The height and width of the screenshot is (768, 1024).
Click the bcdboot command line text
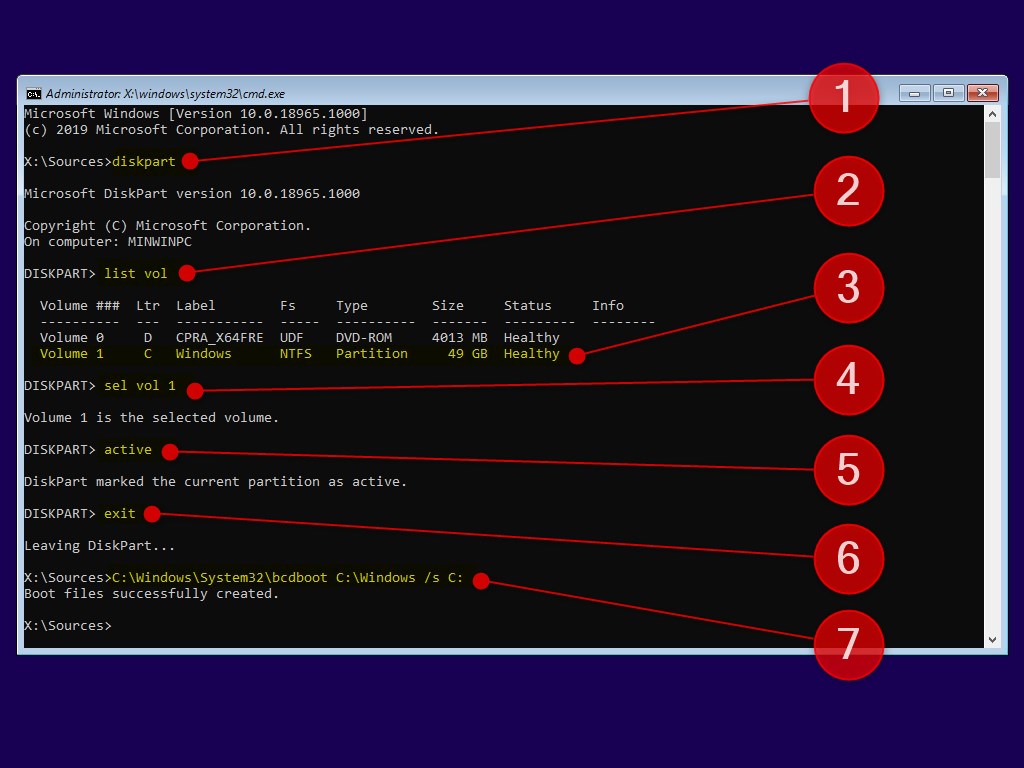[x=287, y=577]
